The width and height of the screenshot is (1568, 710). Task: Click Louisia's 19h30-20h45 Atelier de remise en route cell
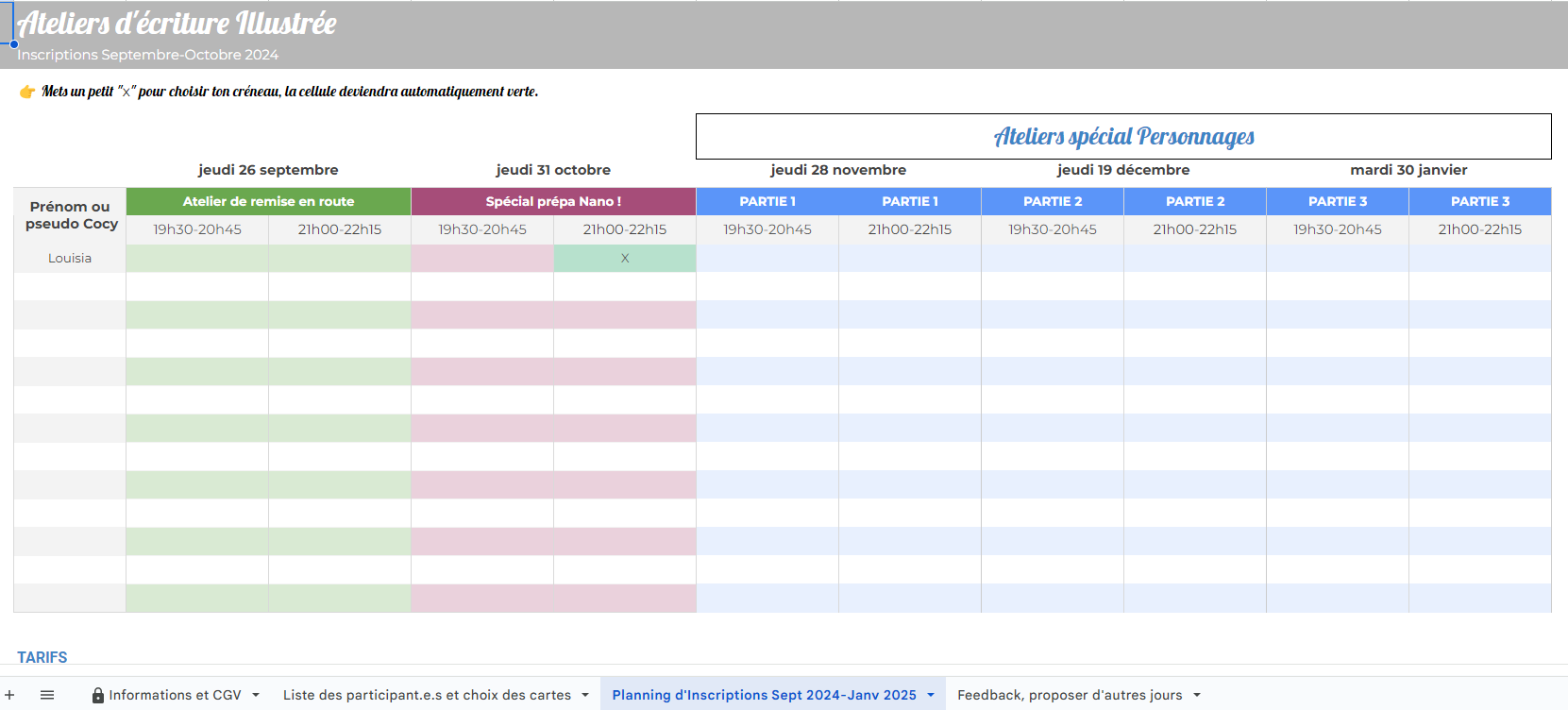tap(197, 258)
